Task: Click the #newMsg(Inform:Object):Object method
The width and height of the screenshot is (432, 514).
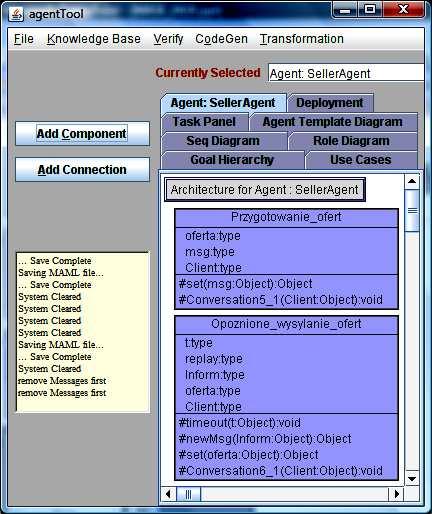Action: 265,439
